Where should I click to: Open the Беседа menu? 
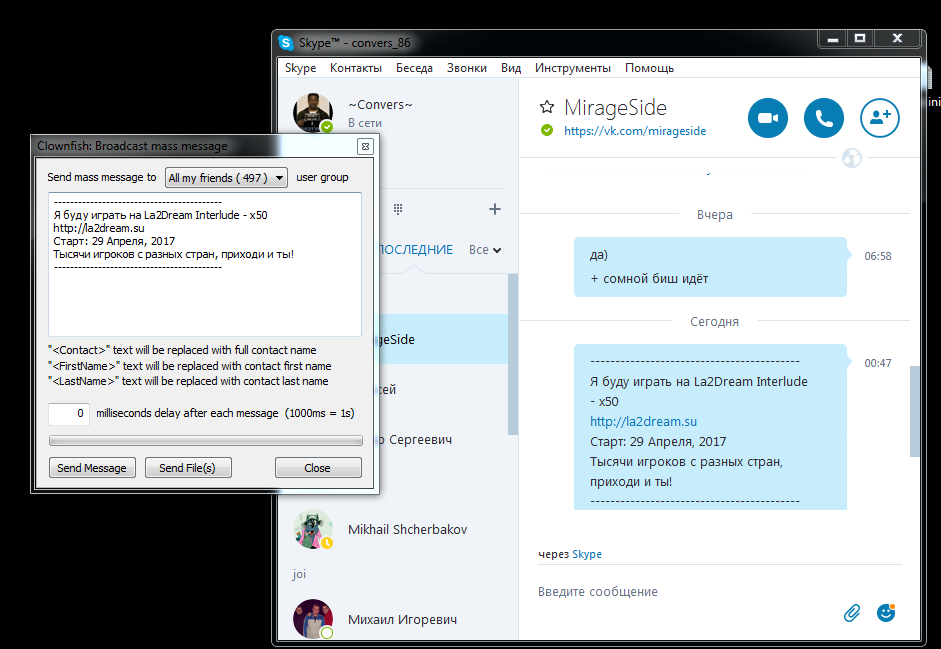(x=414, y=68)
